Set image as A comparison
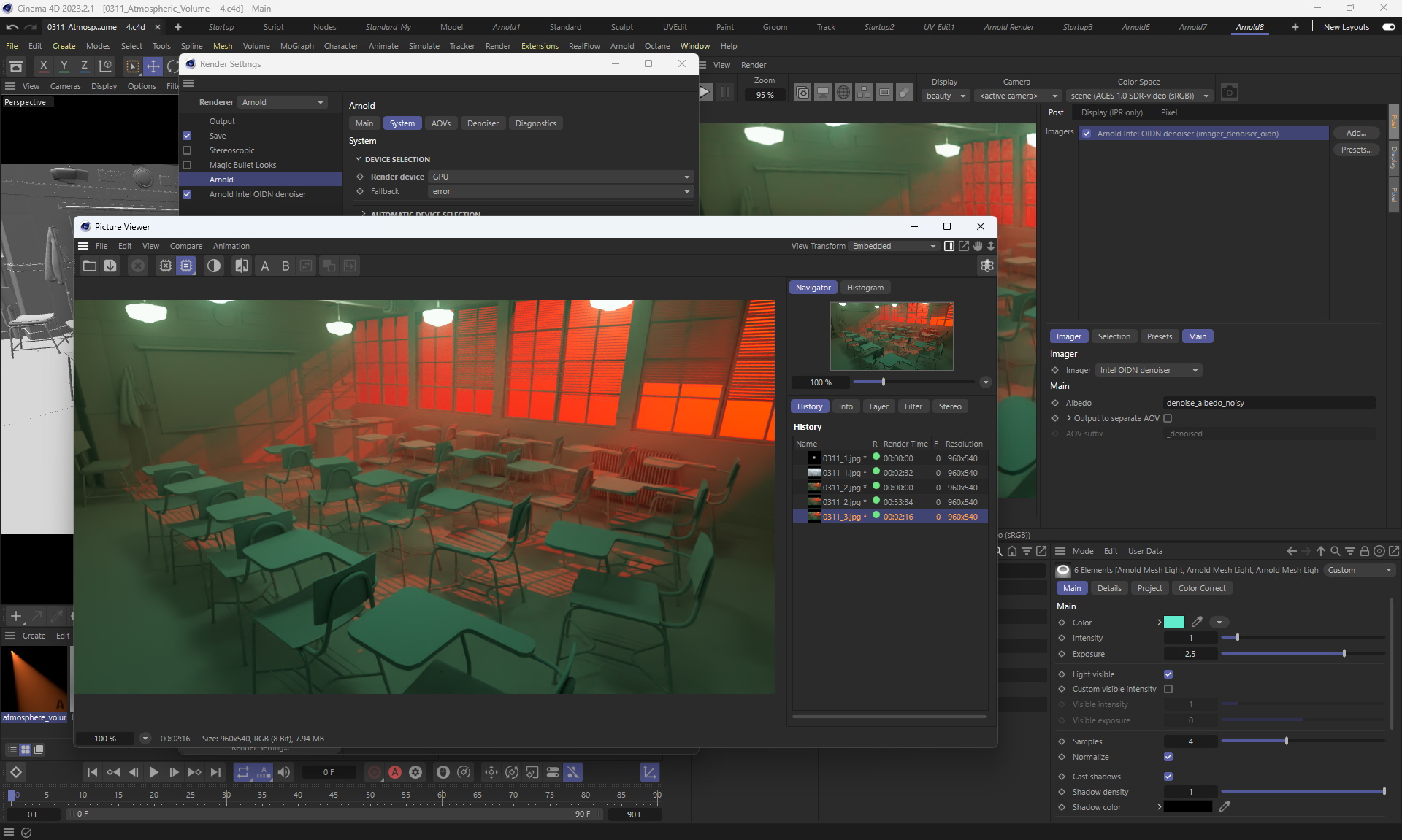Screen dimensions: 1402x840 pos(265,266)
